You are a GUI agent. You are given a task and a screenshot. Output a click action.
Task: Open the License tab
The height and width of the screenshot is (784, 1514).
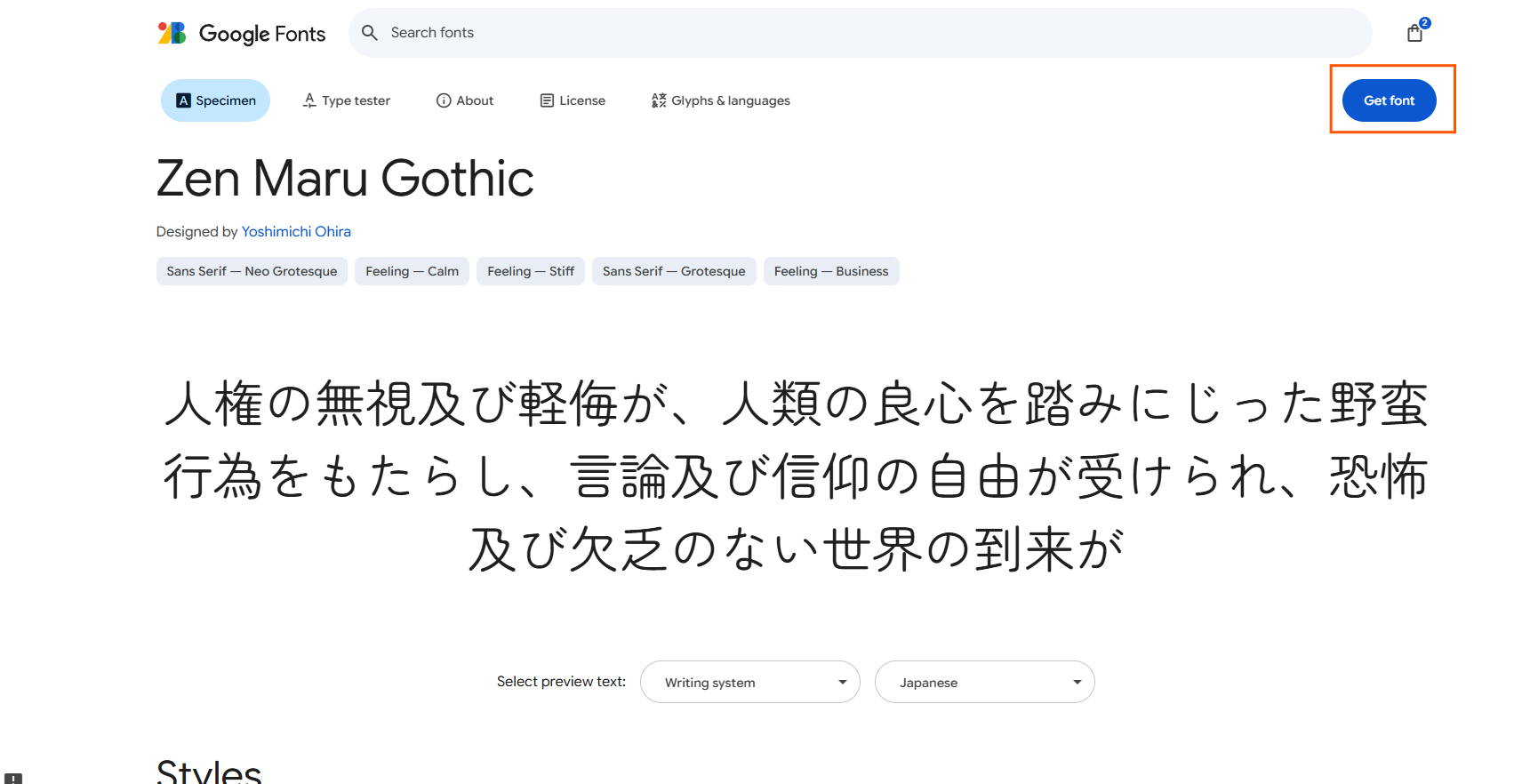tap(573, 100)
